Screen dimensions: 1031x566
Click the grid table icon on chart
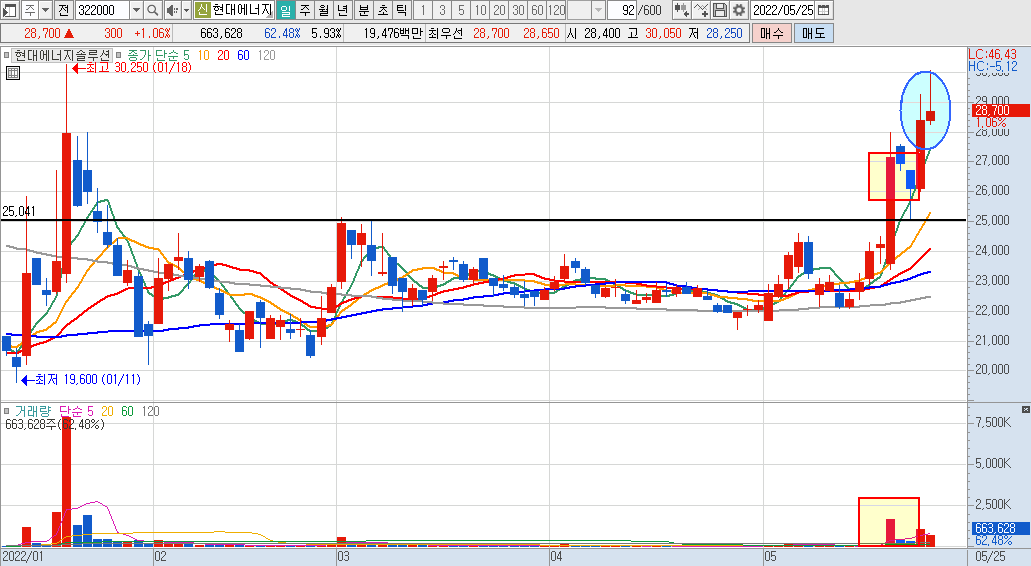point(12,73)
